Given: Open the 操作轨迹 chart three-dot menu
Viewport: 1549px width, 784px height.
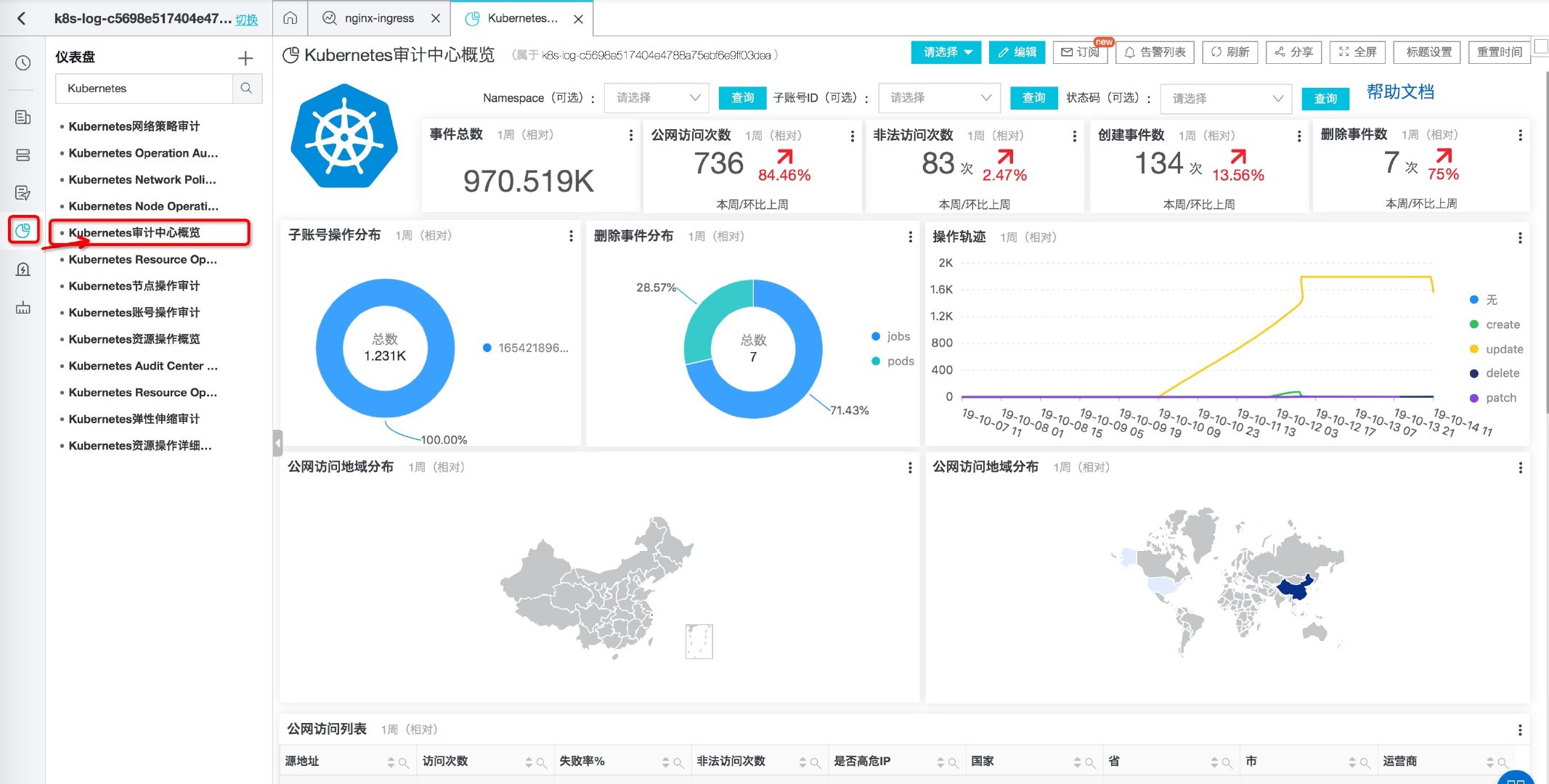Looking at the screenshot, I should (x=1520, y=237).
